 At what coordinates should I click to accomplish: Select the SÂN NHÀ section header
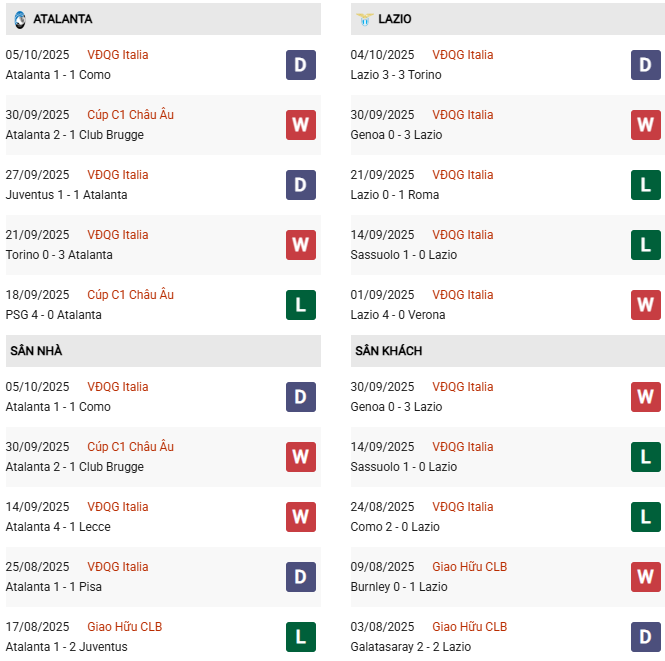(x=37, y=351)
